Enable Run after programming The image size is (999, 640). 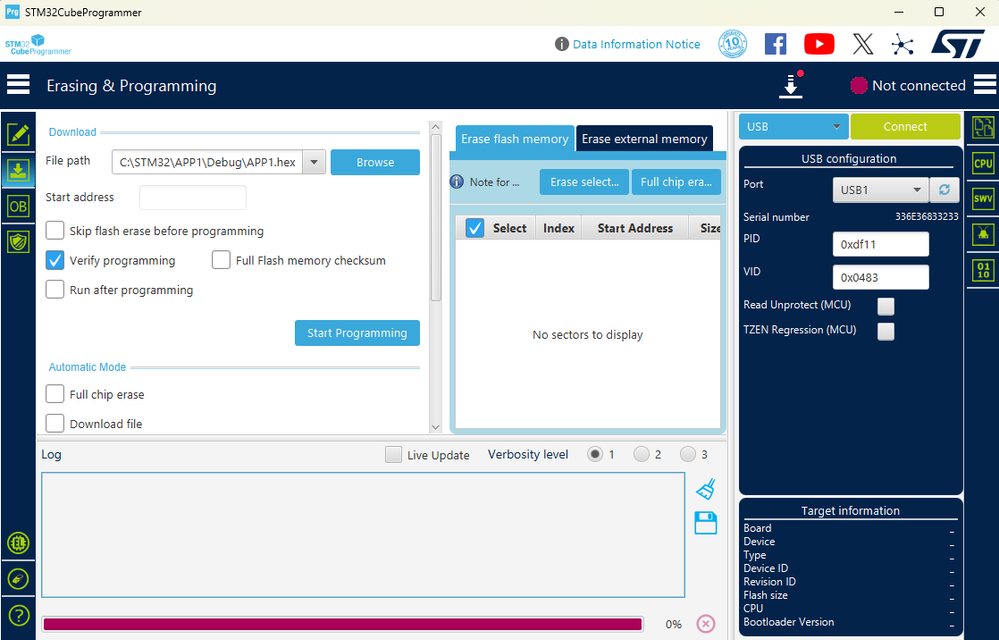[55, 290]
